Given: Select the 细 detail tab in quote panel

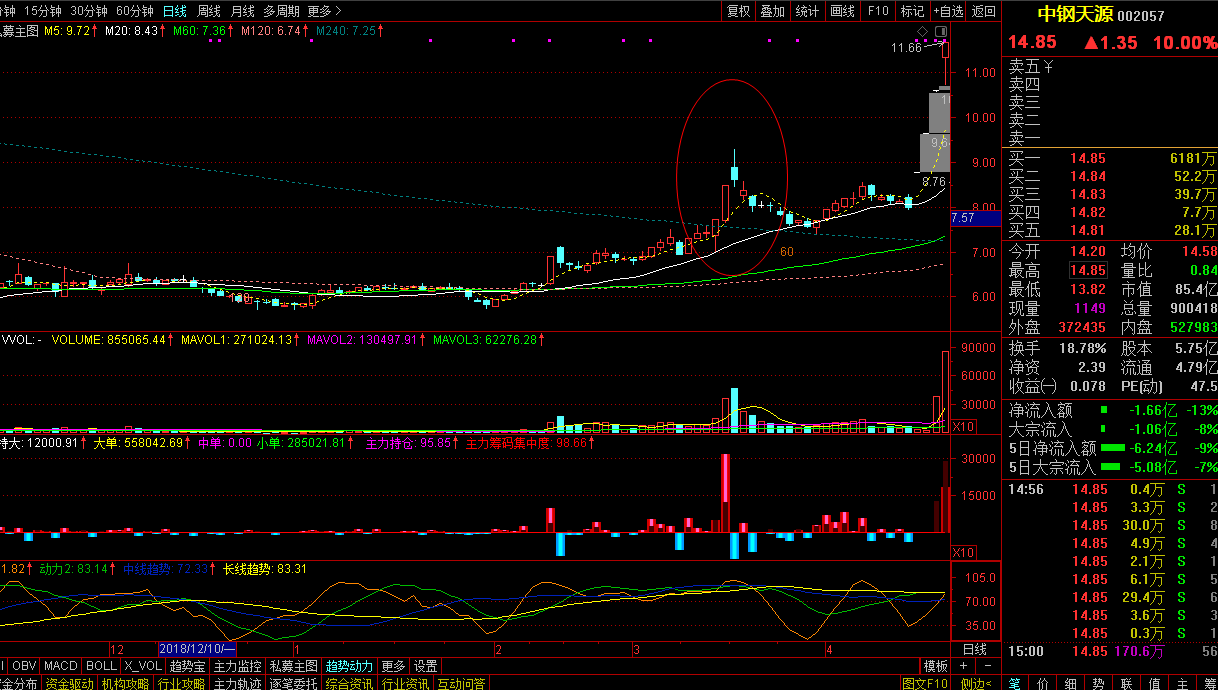Looking at the screenshot, I should [x=1071, y=684].
